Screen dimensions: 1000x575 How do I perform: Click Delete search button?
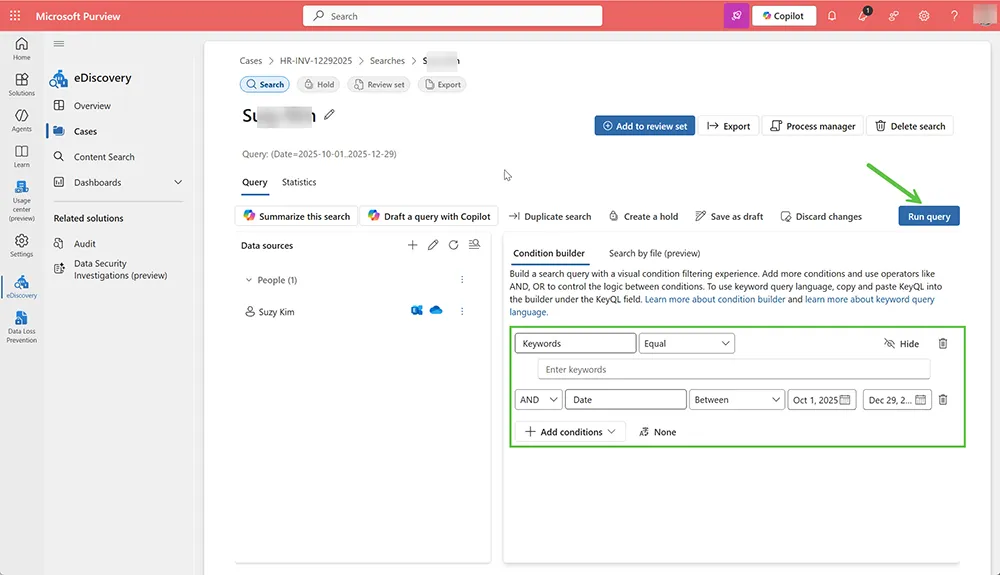click(910, 126)
